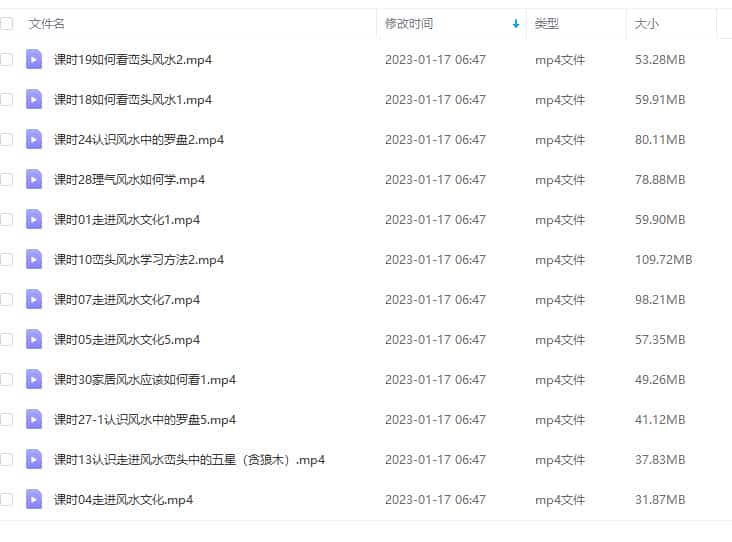732x542 pixels.
Task: Sort list by 大小 column header
Action: click(x=647, y=24)
